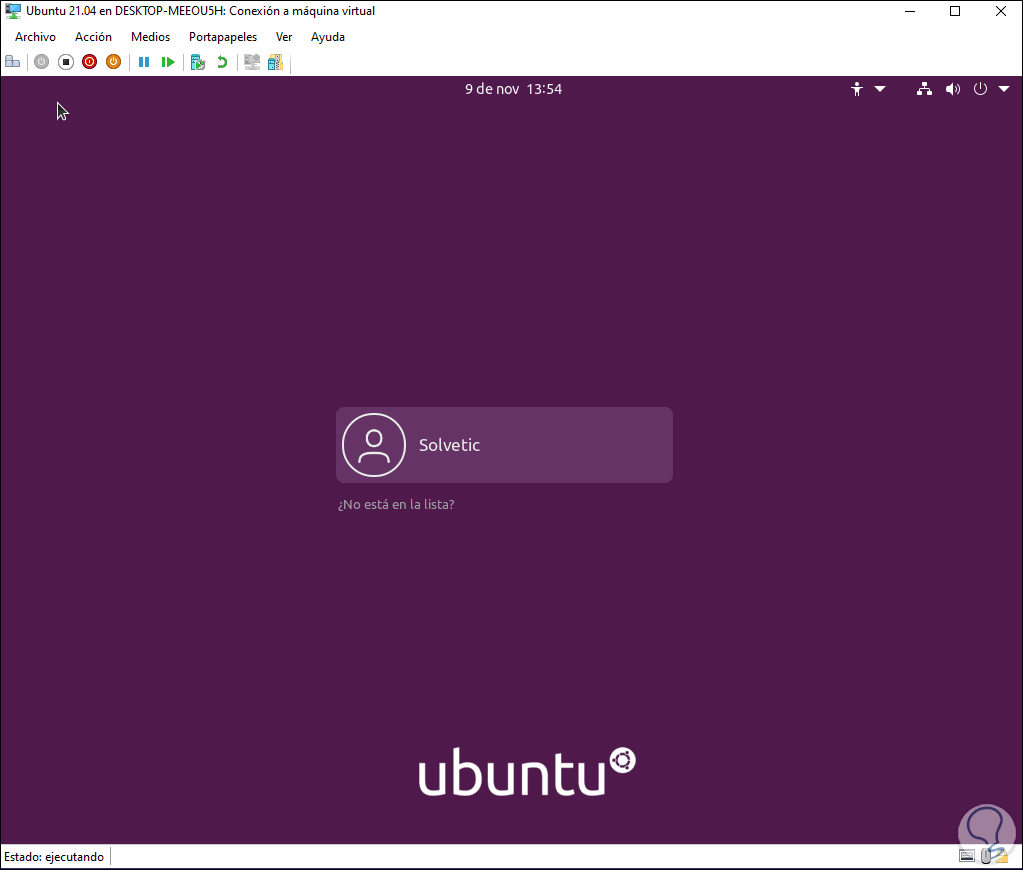Shut down the VM using the red icon
This screenshot has width=1023, height=870.
[89, 62]
